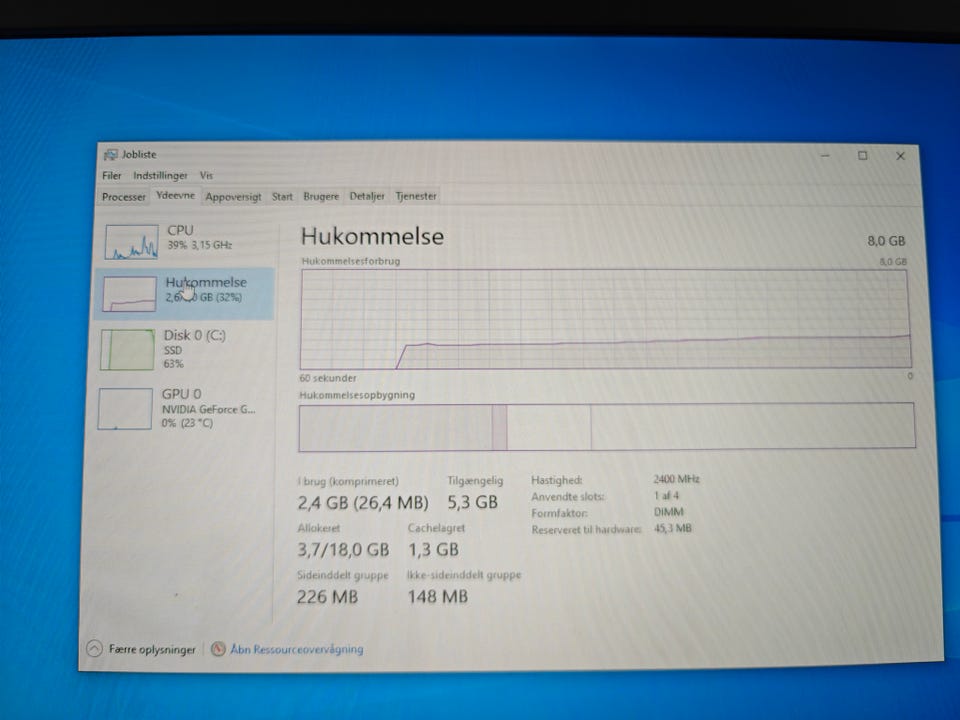The width and height of the screenshot is (960, 720).
Task: Select the CPU graph thumbnail
Action: (132, 242)
